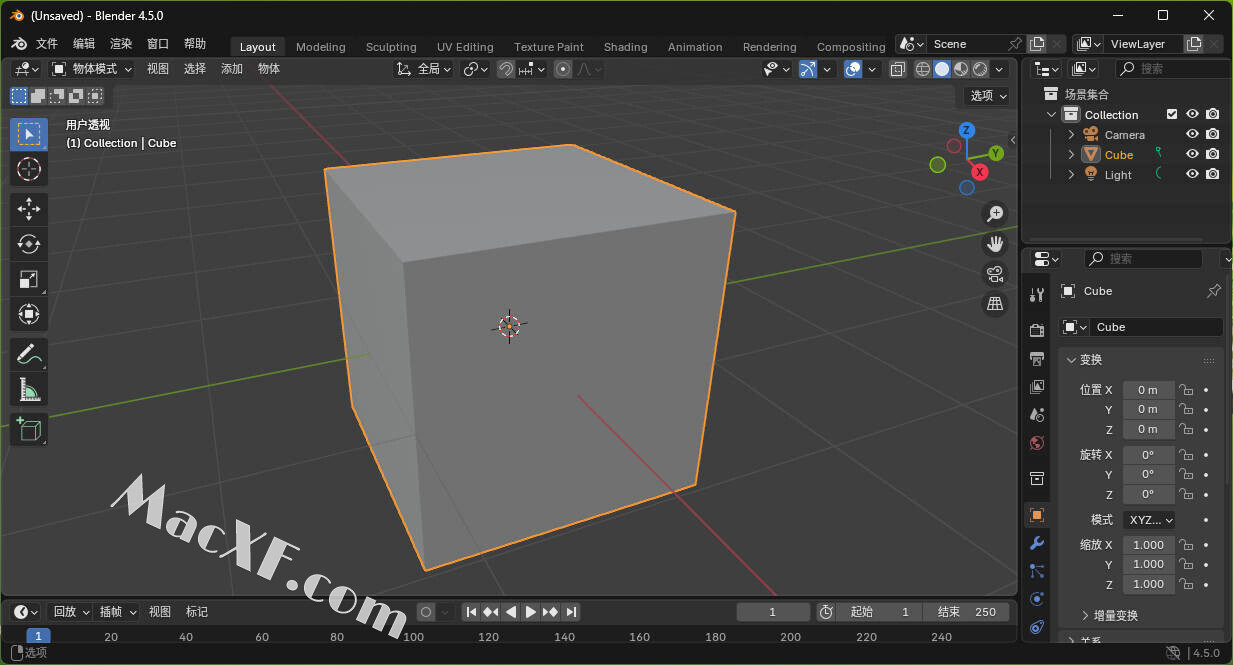The width and height of the screenshot is (1233, 665).
Task: Open the 选项 options dropdown
Action: point(990,95)
